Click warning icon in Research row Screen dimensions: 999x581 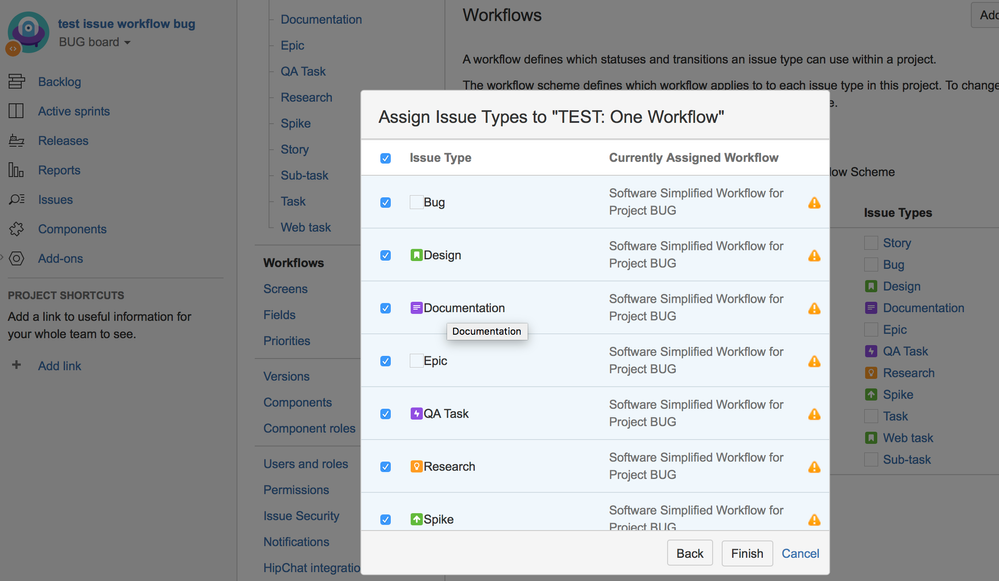tap(814, 467)
